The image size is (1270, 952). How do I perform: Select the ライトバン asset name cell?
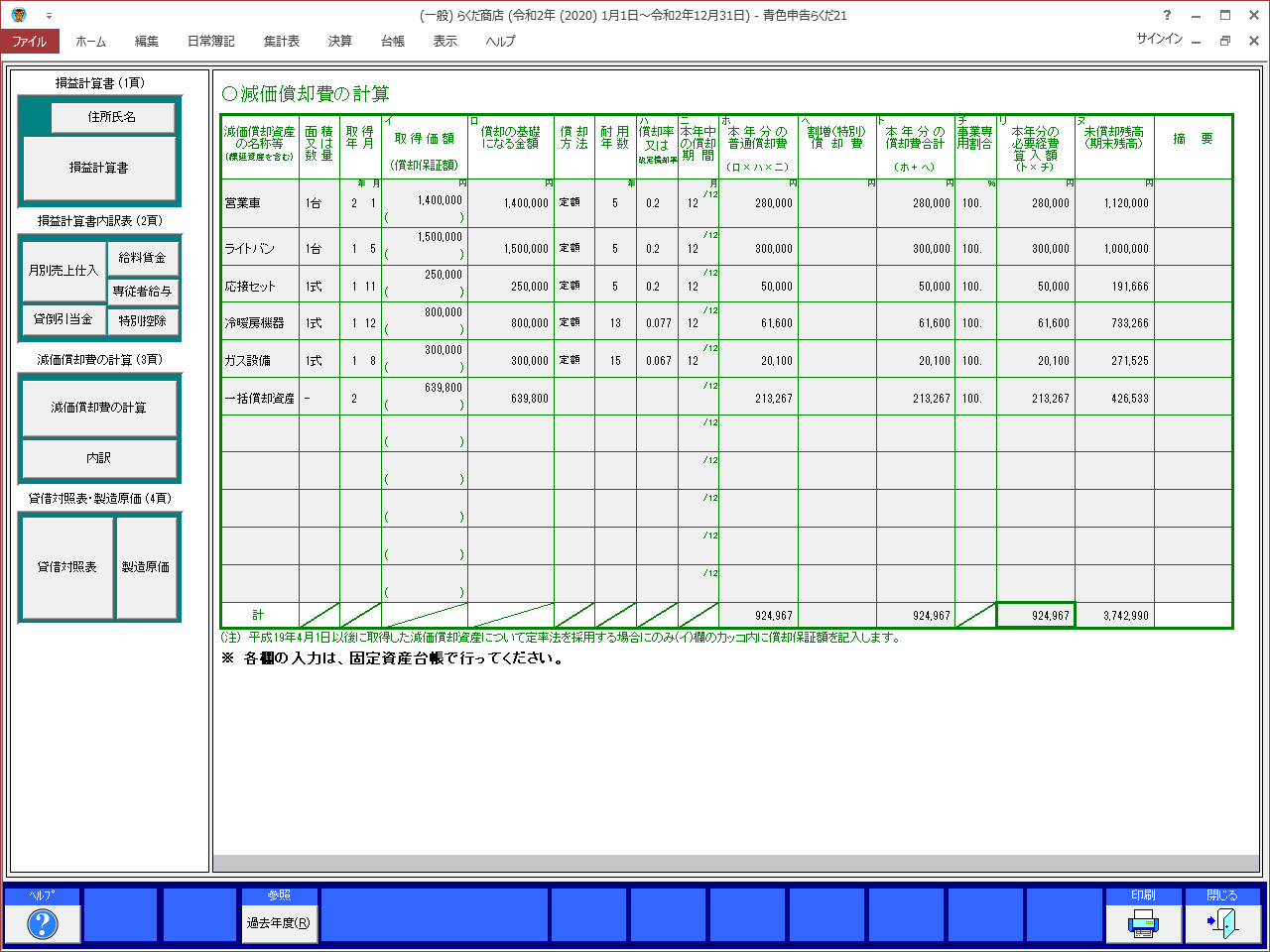pyautogui.click(x=260, y=248)
